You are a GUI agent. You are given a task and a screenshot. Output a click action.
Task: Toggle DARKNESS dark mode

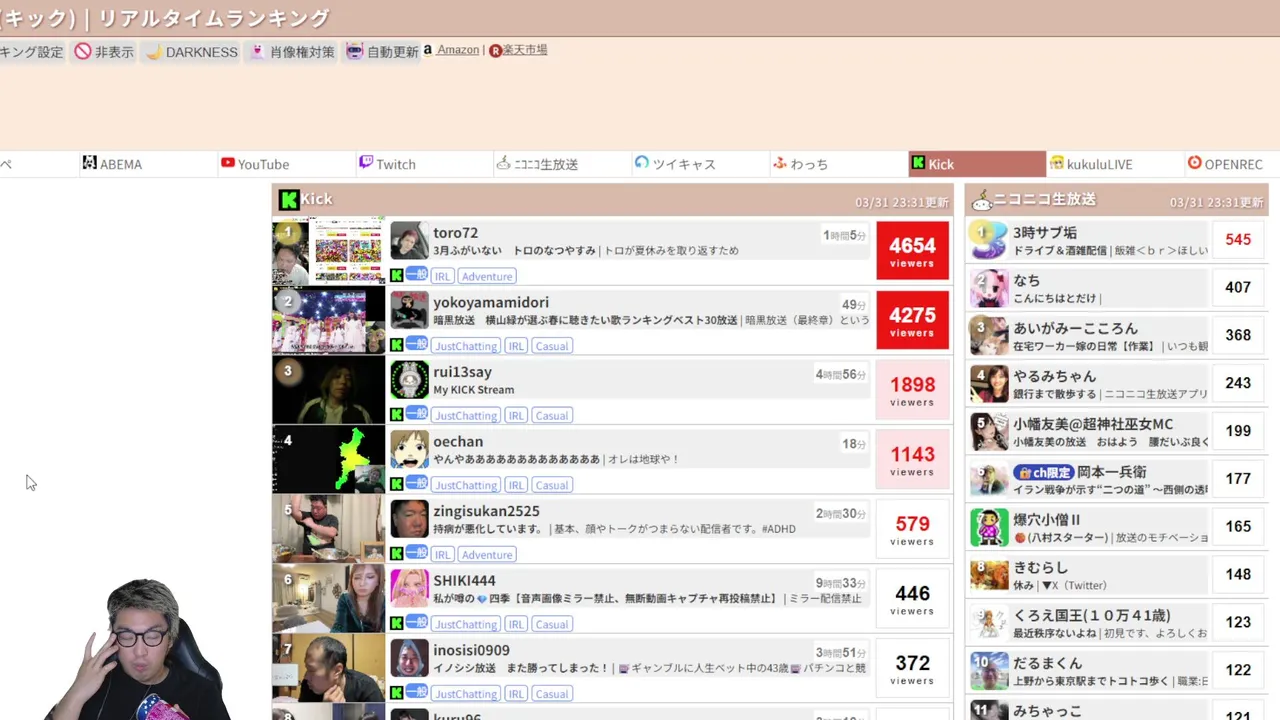pyautogui.click(x=192, y=51)
